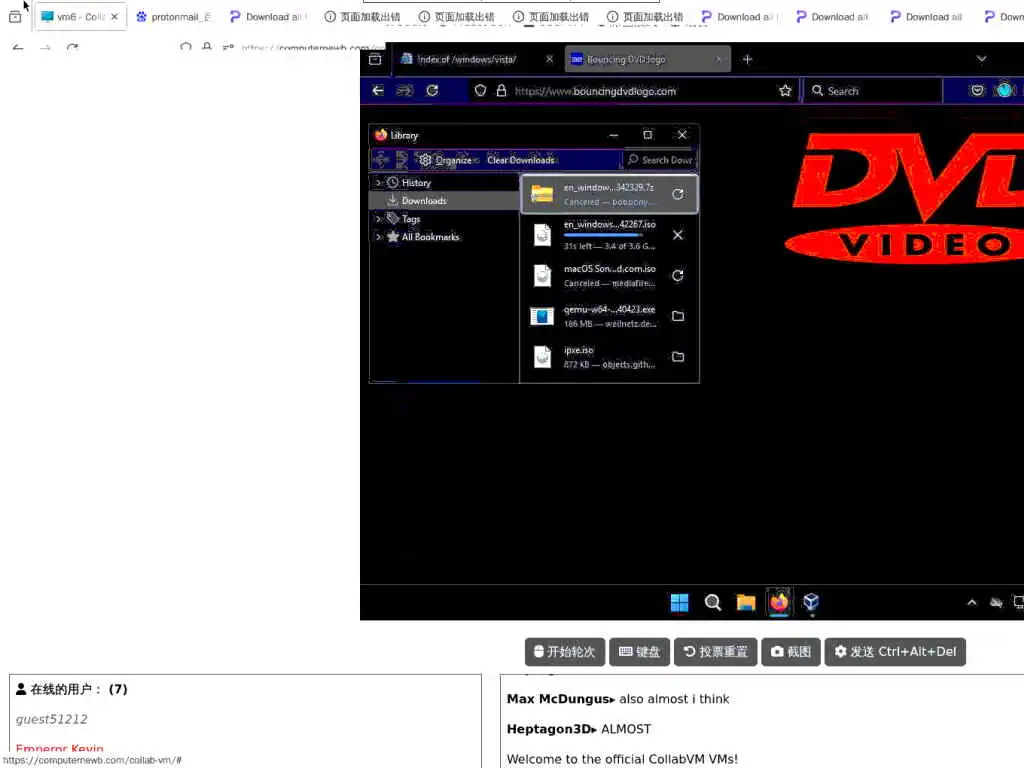Screen dimensions: 1024x768
Task: Expand the All Bookmarks tree node
Action: (x=378, y=237)
